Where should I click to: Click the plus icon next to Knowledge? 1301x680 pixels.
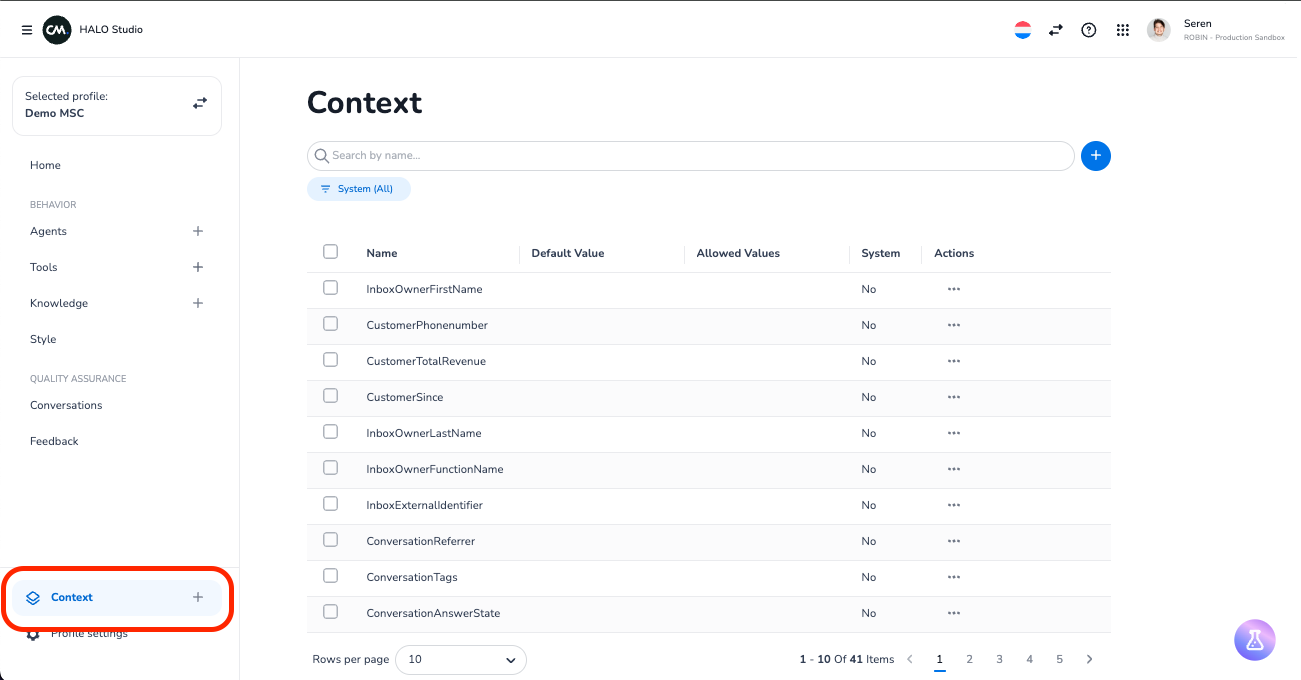[198, 303]
